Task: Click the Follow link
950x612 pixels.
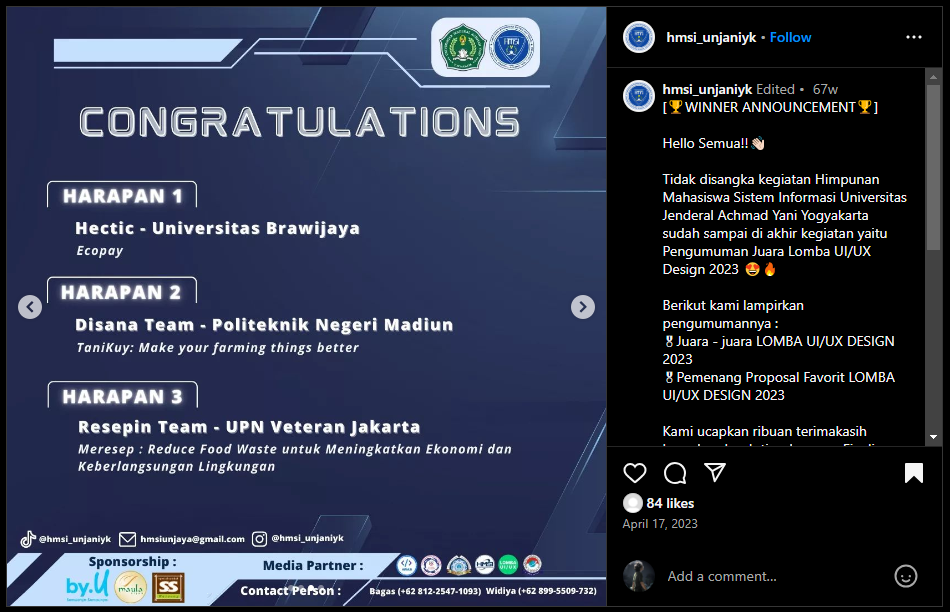Action: (790, 37)
